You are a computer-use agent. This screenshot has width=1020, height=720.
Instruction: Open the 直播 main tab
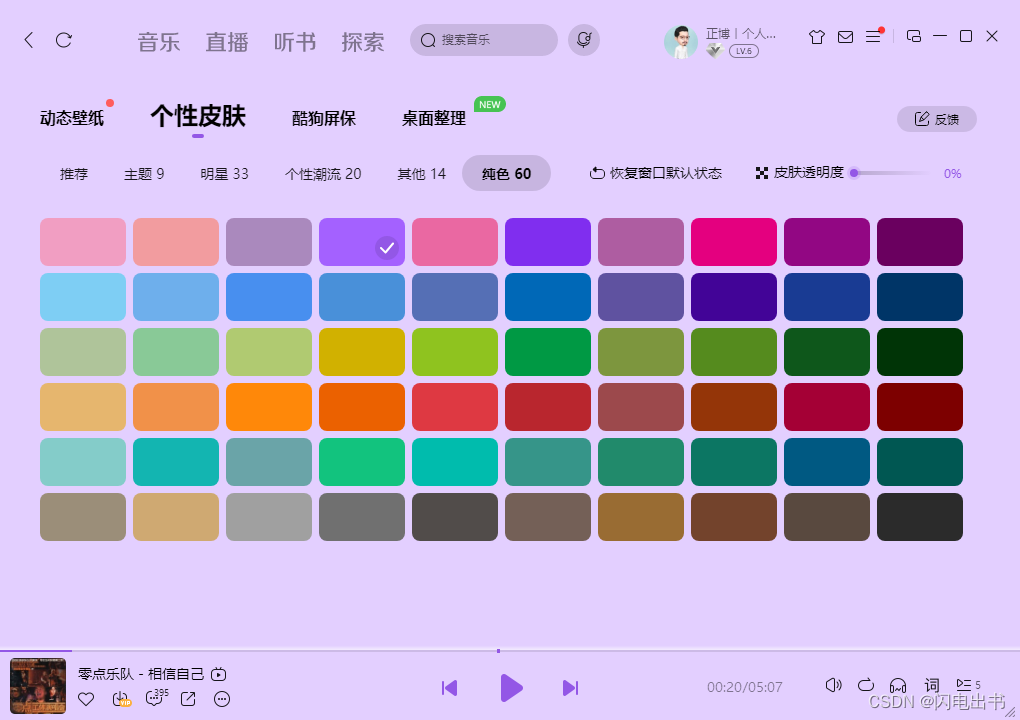click(x=227, y=42)
